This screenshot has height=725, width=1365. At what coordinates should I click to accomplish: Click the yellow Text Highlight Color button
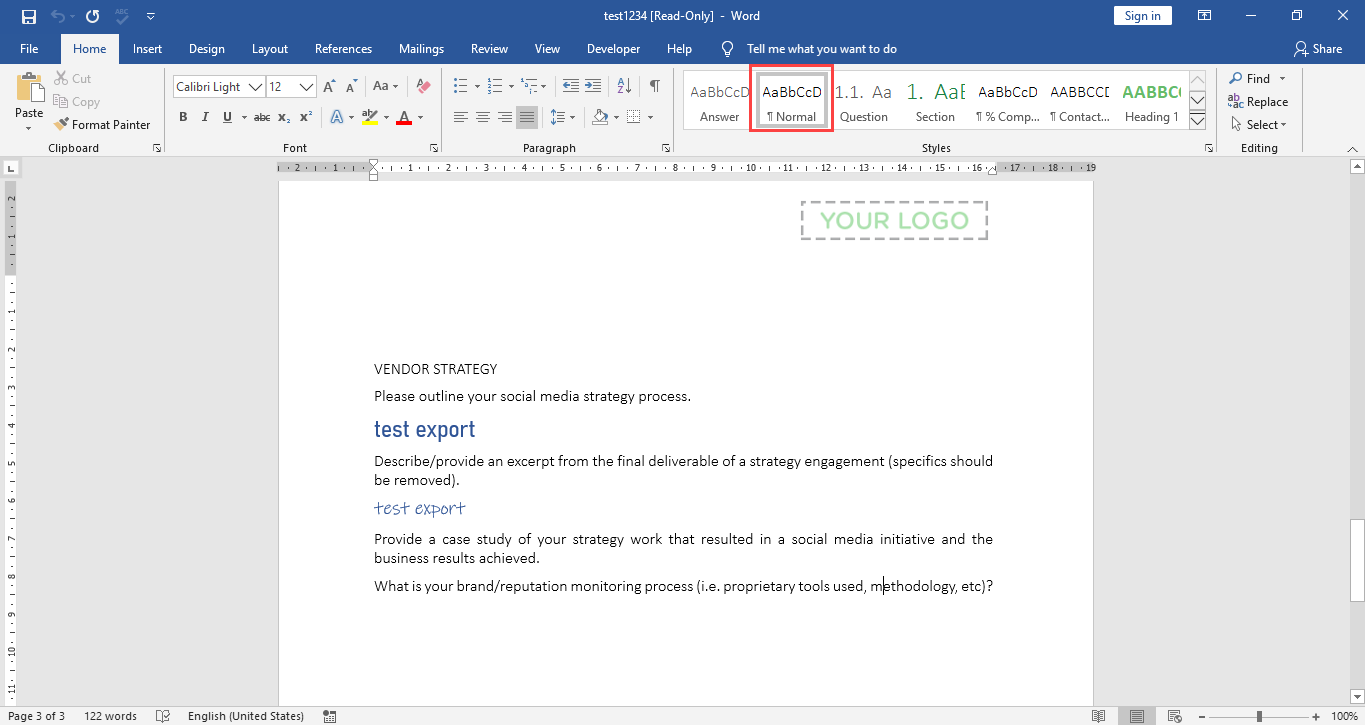[369, 117]
